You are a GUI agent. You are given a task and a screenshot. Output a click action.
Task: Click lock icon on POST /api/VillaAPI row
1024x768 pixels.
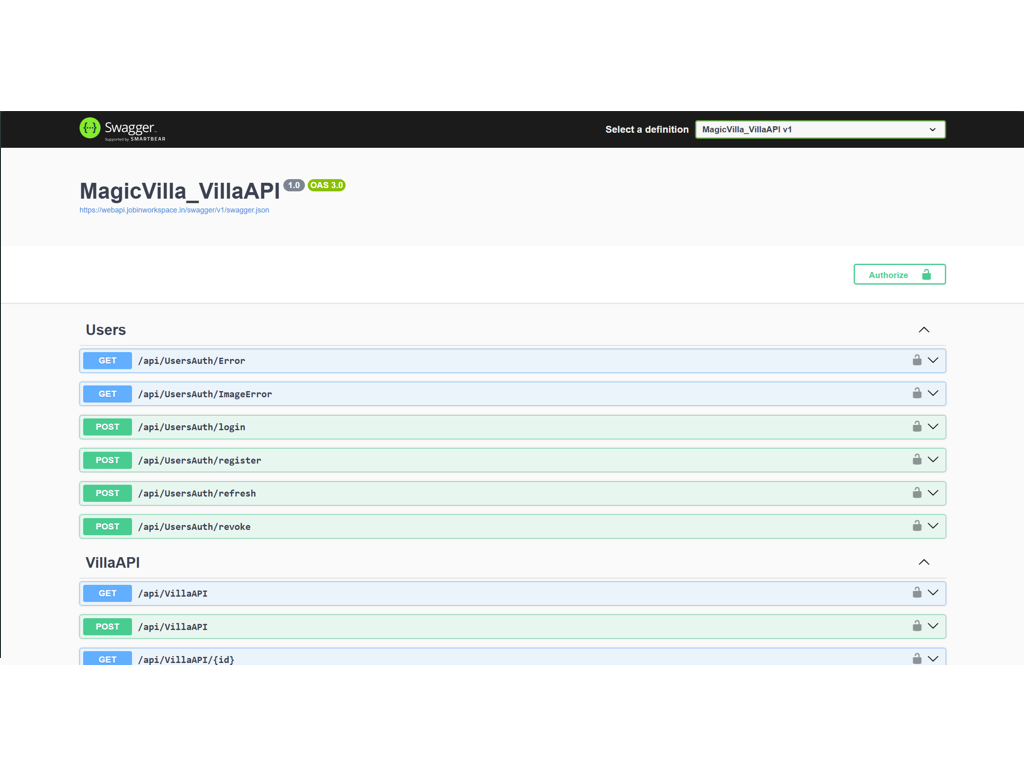tap(916, 625)
